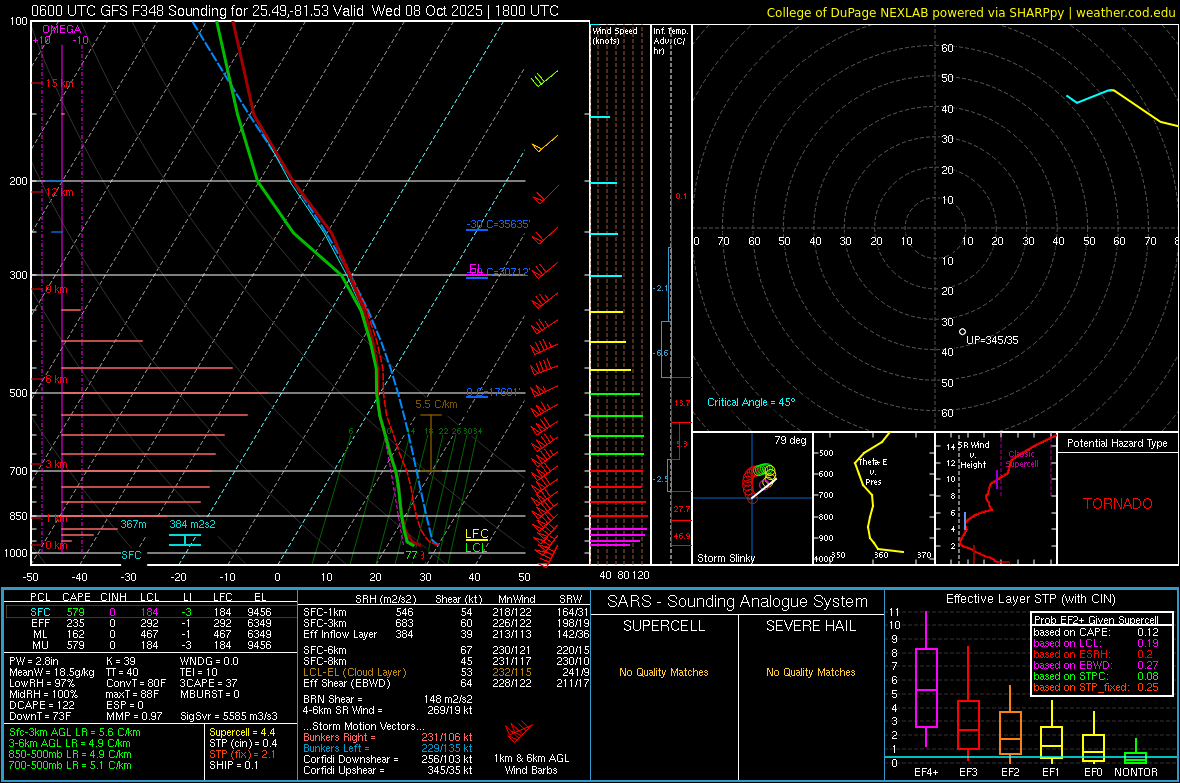1180x783 pixels.
Task: Click 'SigSvr = 5585 m3/s3' value
Action: click(x=229, y=716)
